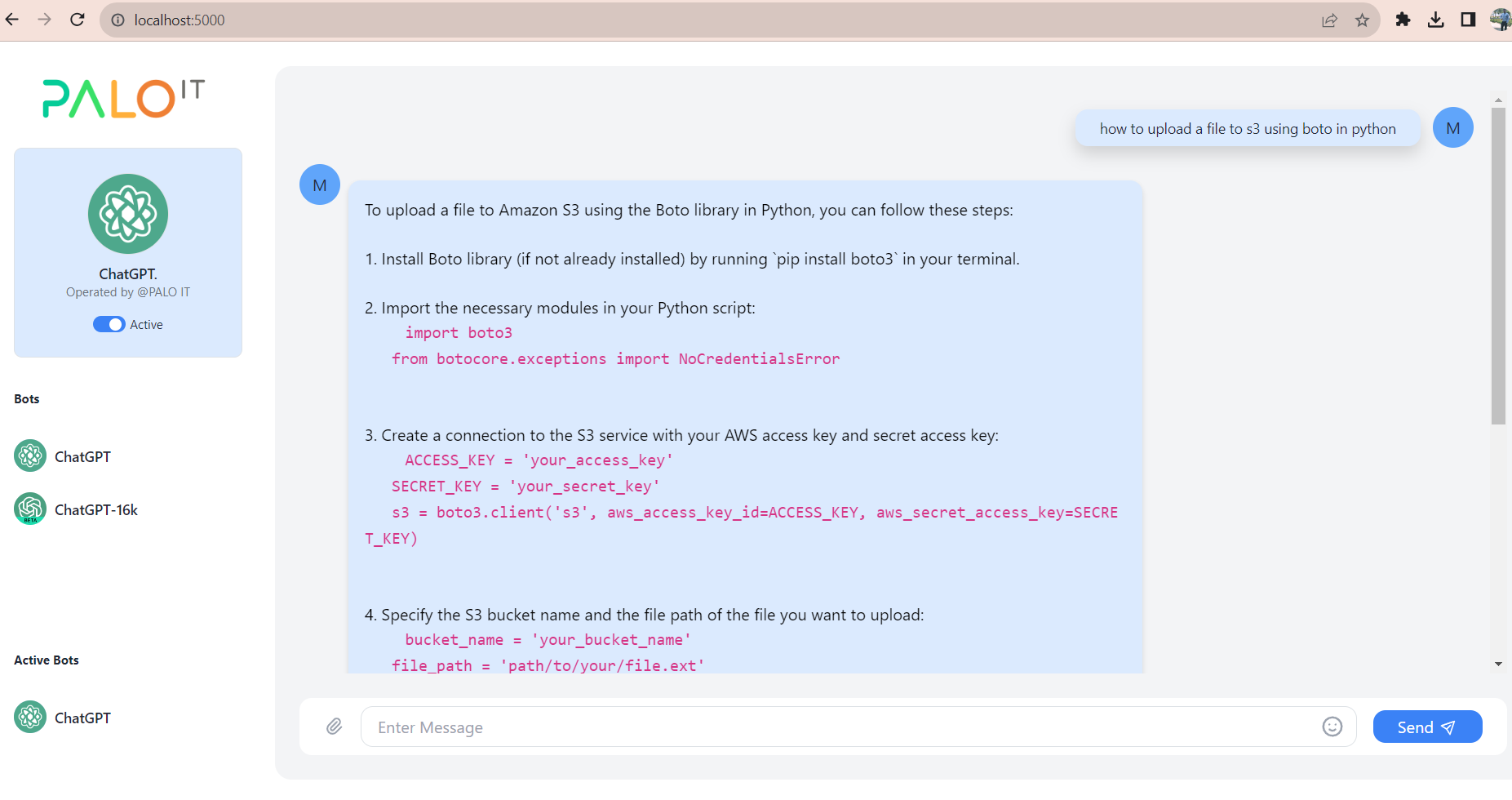Click ChatGPT icon under Active Bots

click(30, 718)
